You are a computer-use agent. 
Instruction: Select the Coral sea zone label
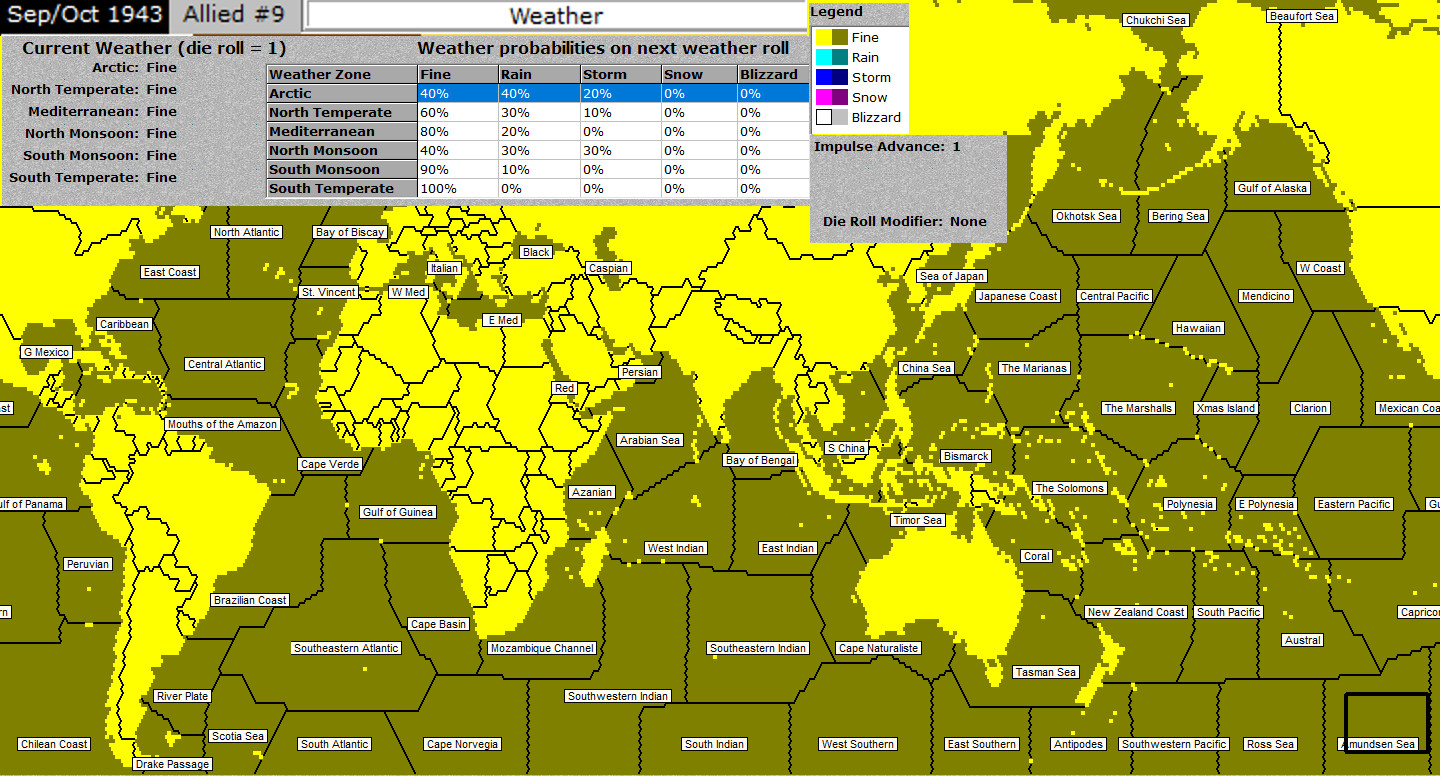coord(1036,556)
